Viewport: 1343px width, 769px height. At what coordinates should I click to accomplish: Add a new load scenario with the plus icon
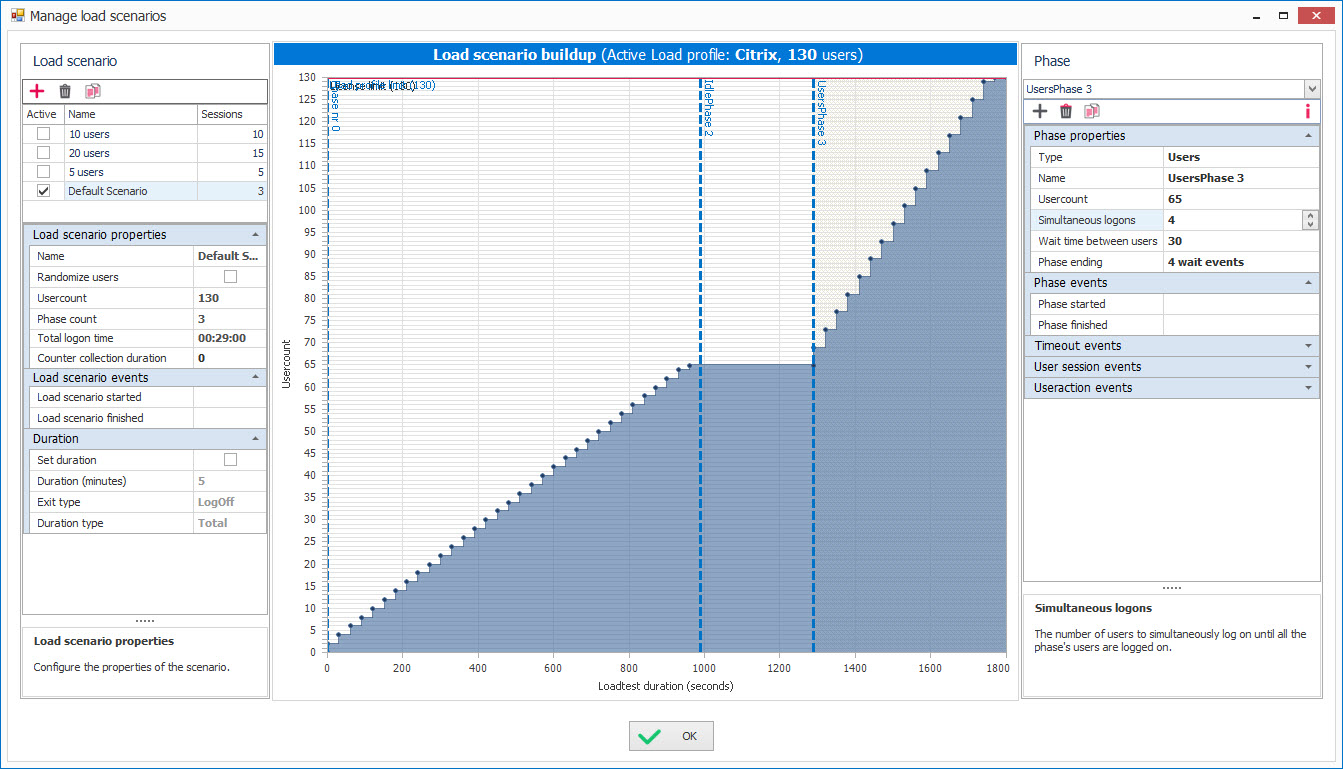point(38,91)
